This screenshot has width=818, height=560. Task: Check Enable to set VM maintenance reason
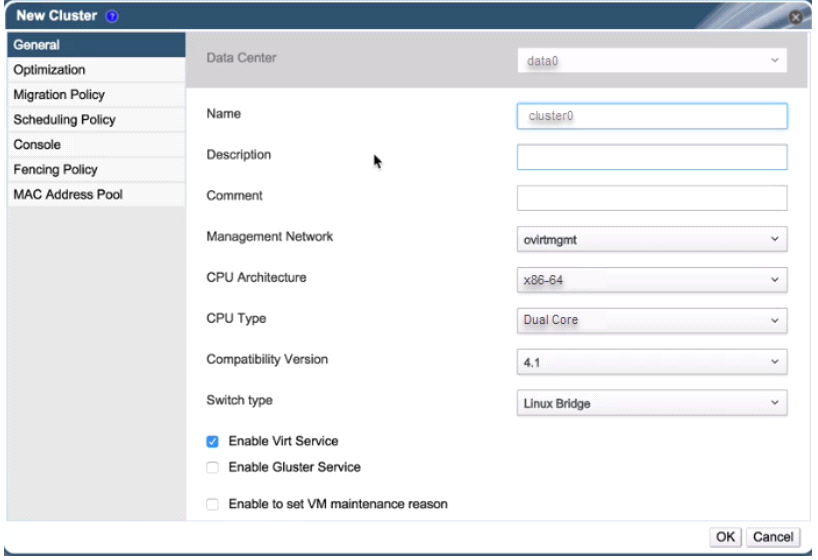[212, 505]
